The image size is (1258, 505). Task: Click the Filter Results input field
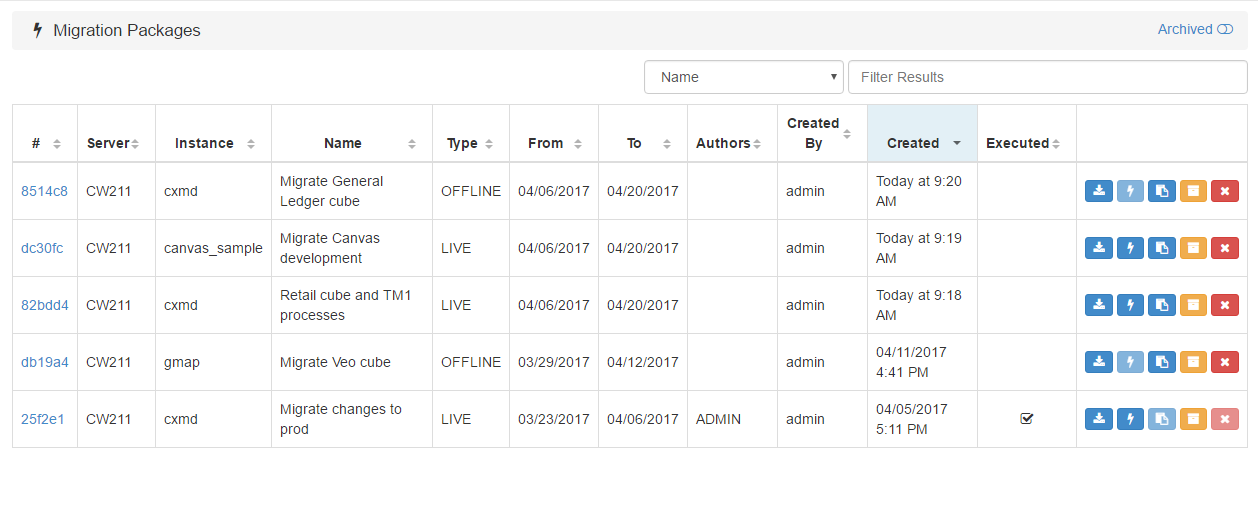tap(1047, 77)
